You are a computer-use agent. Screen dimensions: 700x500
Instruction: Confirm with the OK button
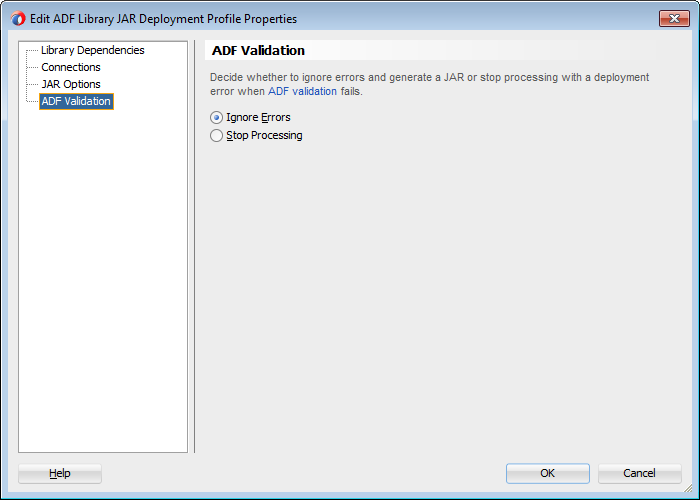point(547,473)
